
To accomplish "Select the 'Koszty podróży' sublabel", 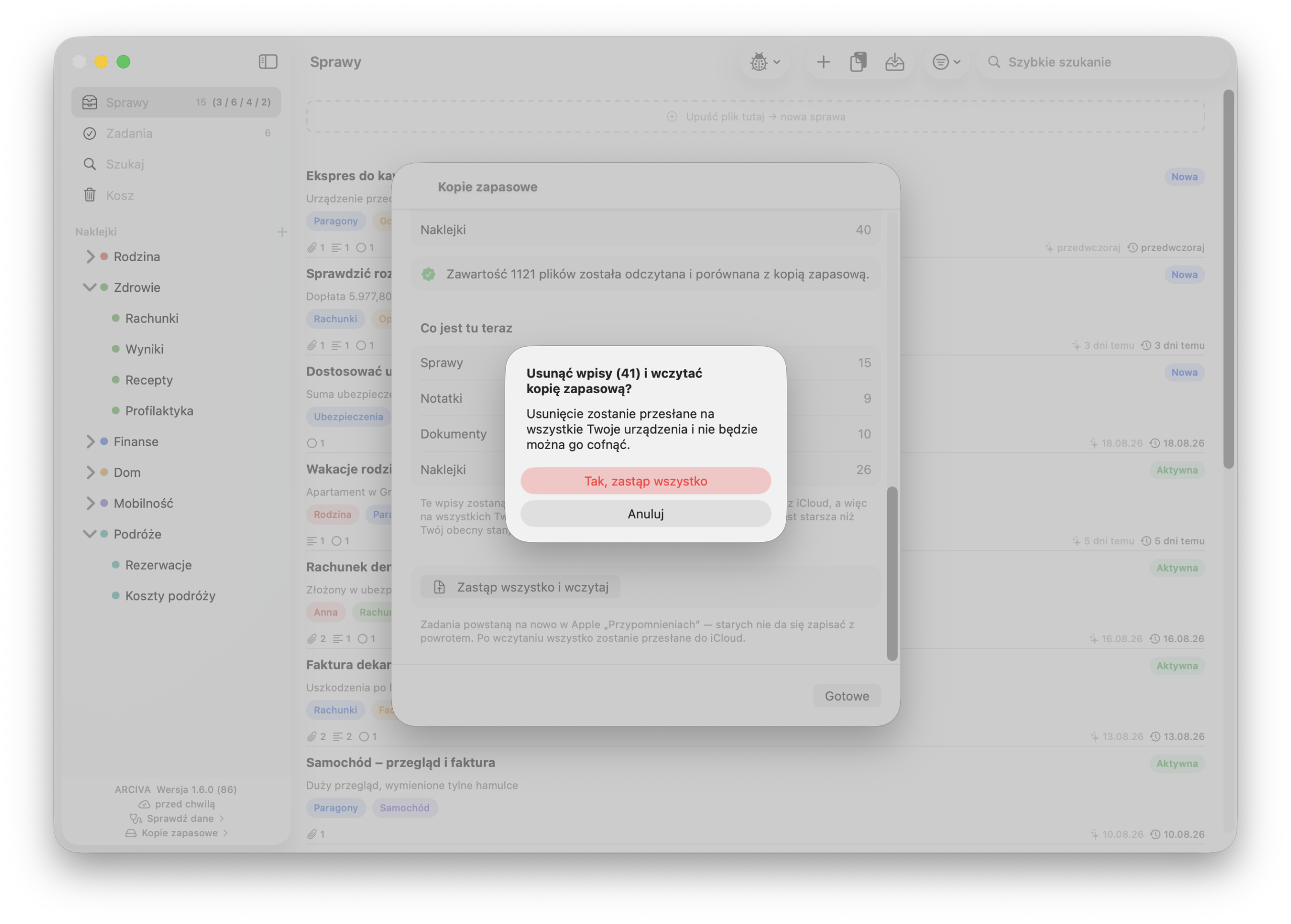I will tap(170, 595).
